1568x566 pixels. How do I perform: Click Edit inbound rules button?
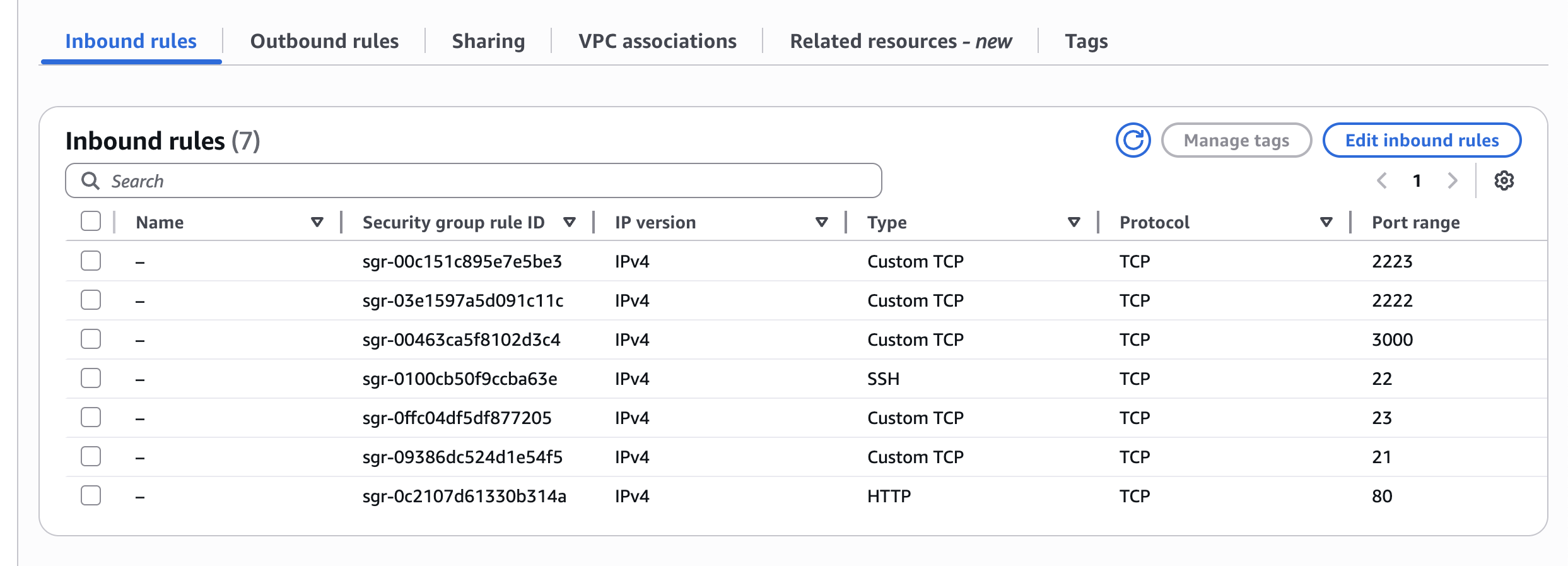(1422, 140)
